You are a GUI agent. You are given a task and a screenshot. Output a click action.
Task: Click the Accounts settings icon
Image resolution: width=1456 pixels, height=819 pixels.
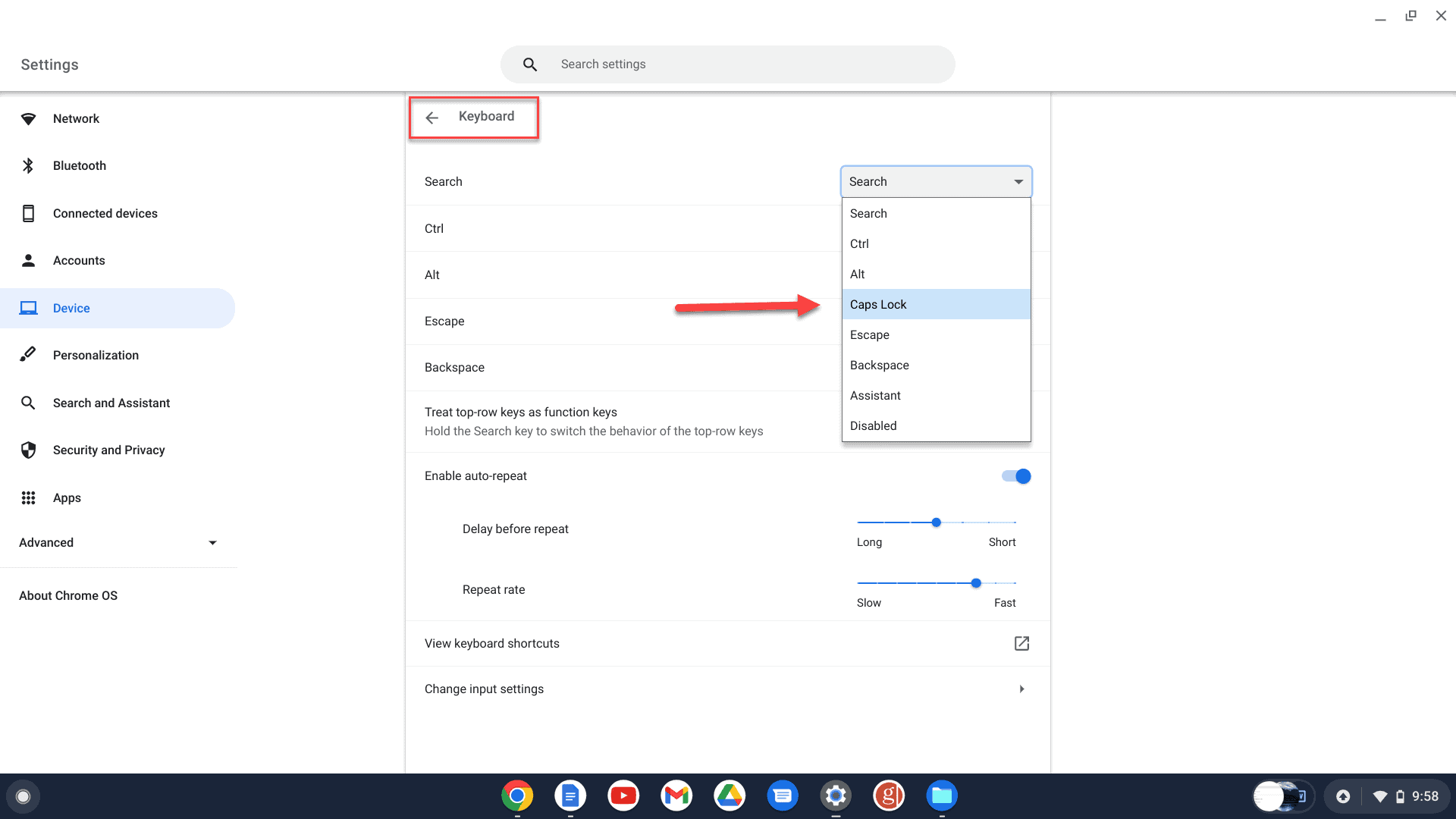[x=27, y=260]
